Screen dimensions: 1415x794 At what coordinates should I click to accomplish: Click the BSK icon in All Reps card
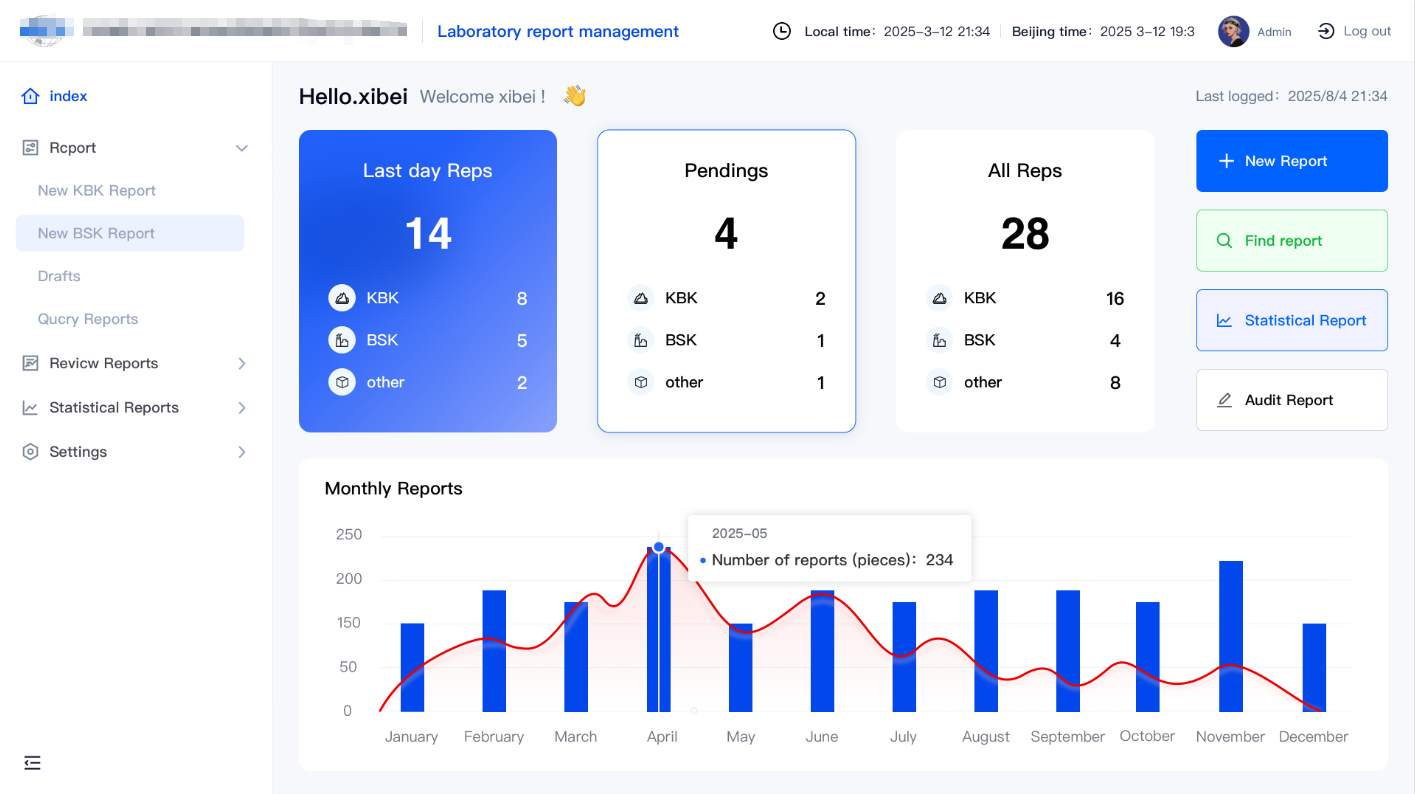939,341
